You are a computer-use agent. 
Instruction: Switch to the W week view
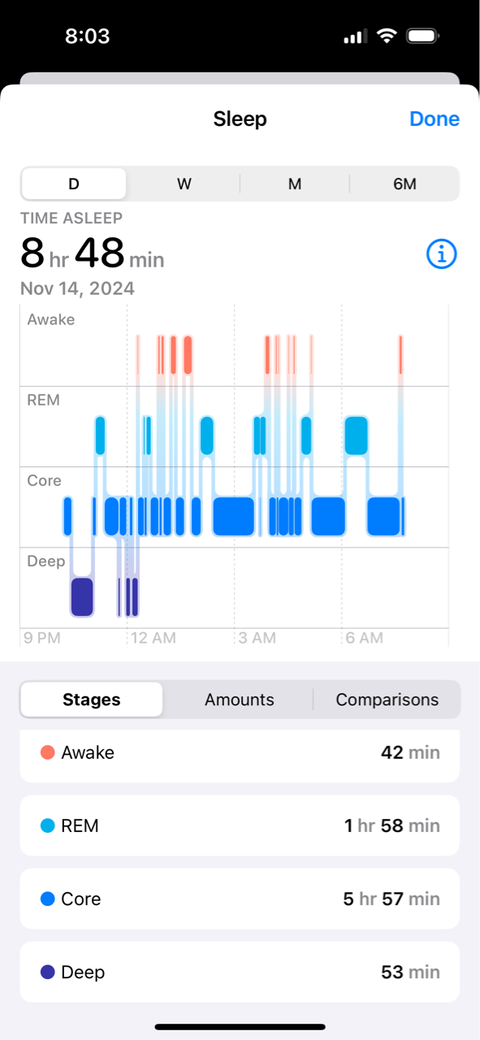point(184,184)
